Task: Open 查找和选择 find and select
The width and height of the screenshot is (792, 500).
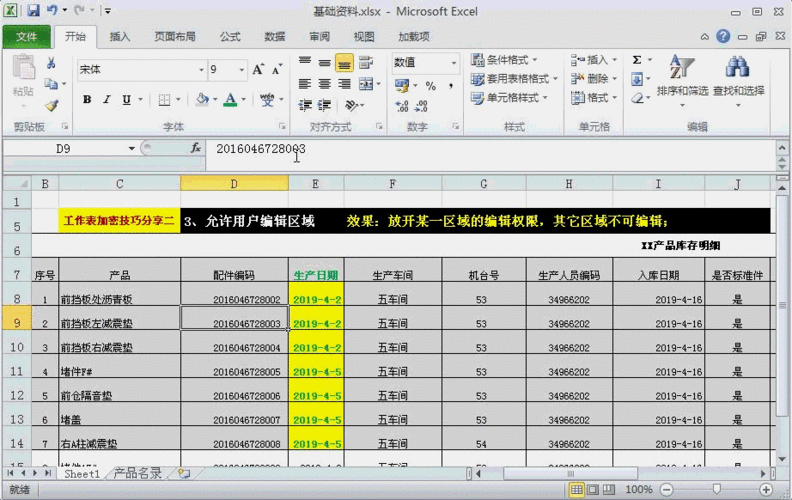Action: [738, 81]
